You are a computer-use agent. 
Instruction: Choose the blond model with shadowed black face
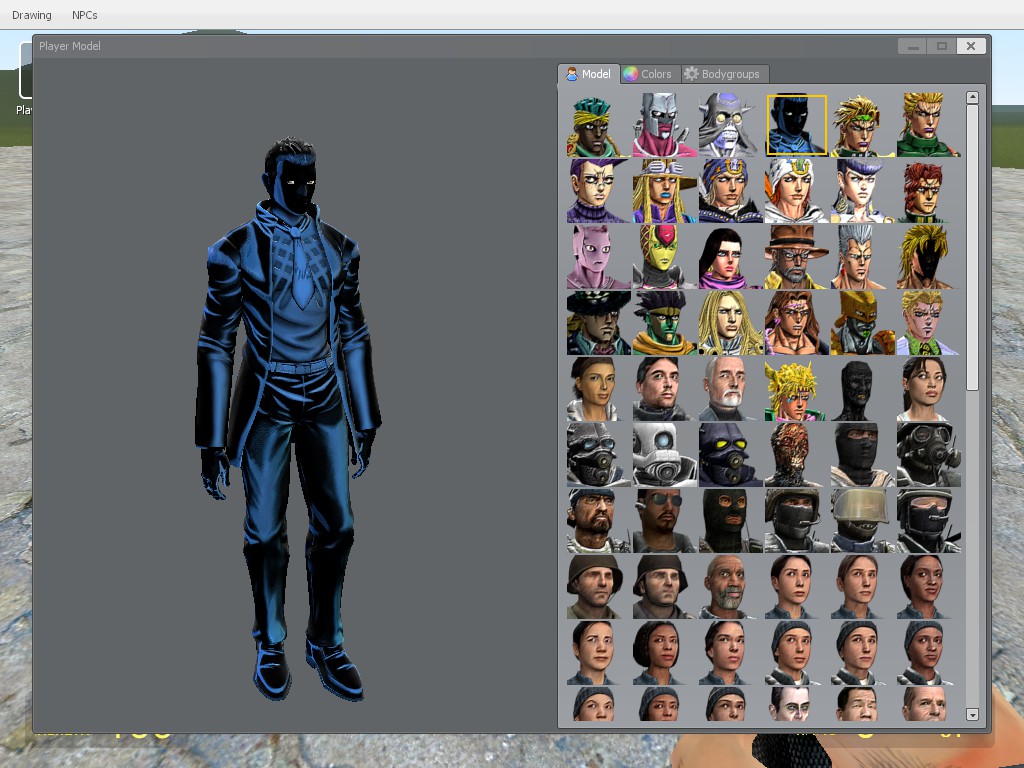click(x=929, y=257)
